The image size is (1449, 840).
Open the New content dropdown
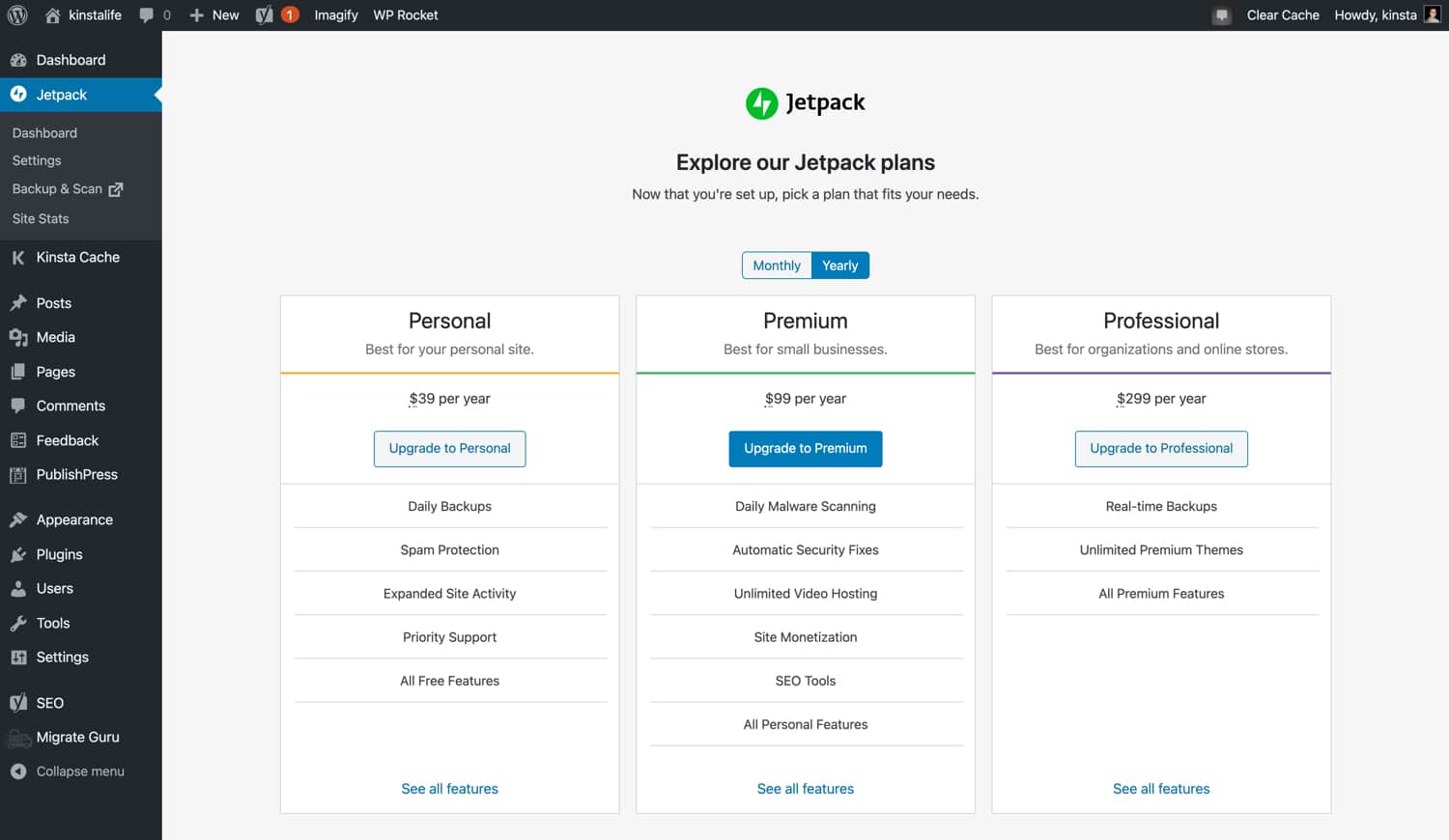click(213, 14)
